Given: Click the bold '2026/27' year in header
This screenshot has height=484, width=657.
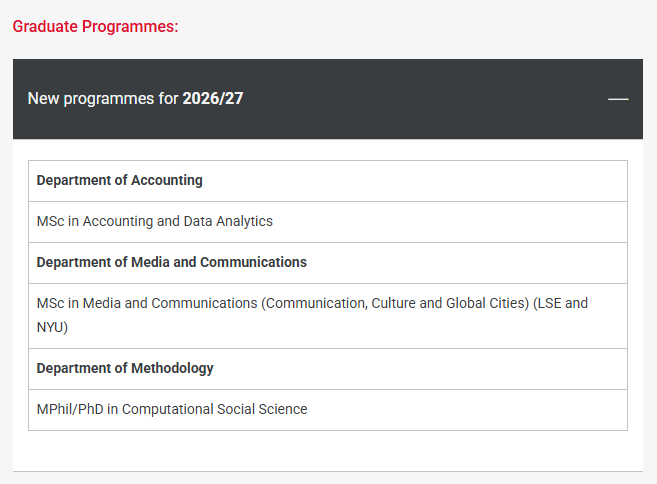Looking at the screenshot, I should point(212,99).
